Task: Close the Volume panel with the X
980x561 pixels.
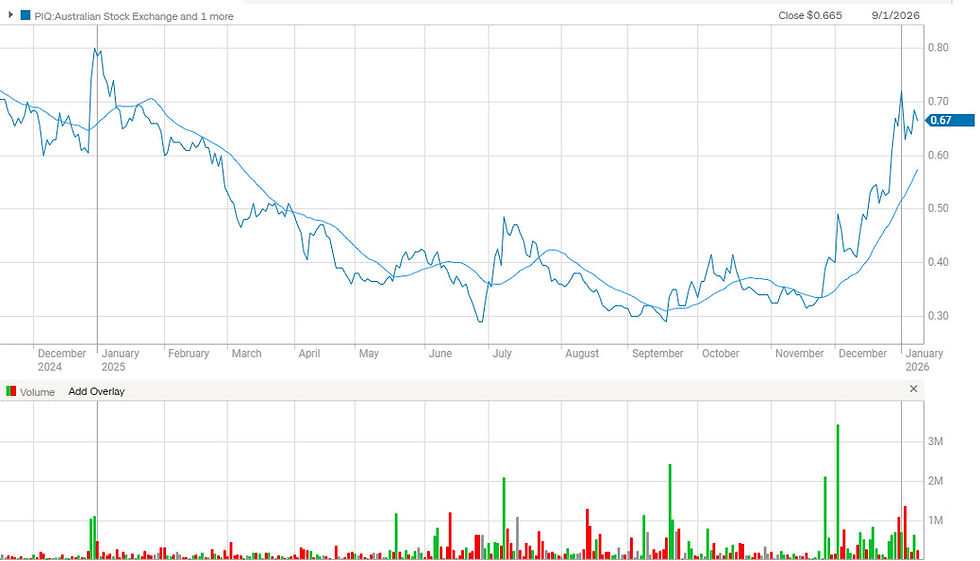Action: point(913,389)
